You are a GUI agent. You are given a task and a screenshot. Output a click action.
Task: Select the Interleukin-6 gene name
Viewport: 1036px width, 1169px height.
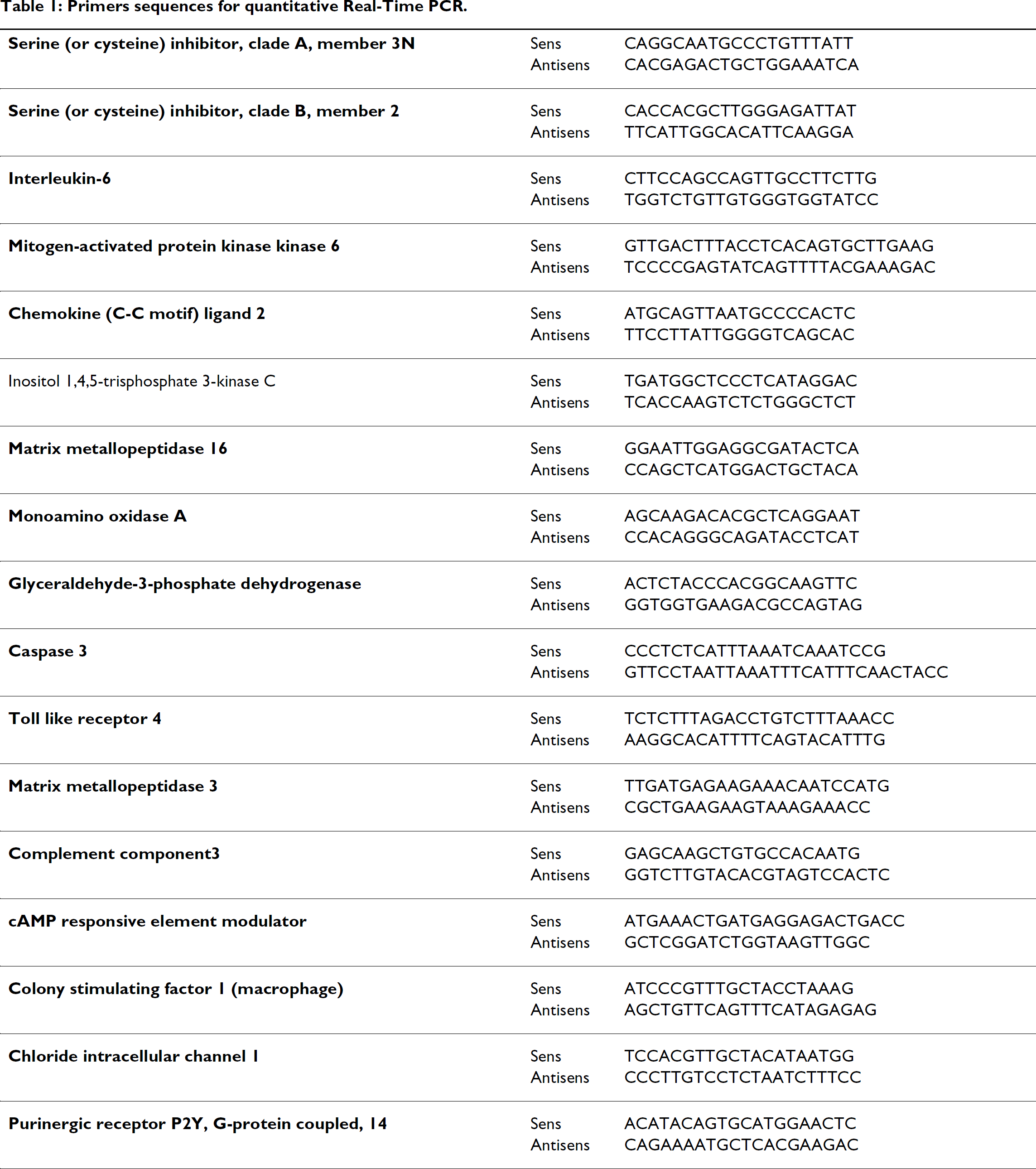(x=59, y=179)
